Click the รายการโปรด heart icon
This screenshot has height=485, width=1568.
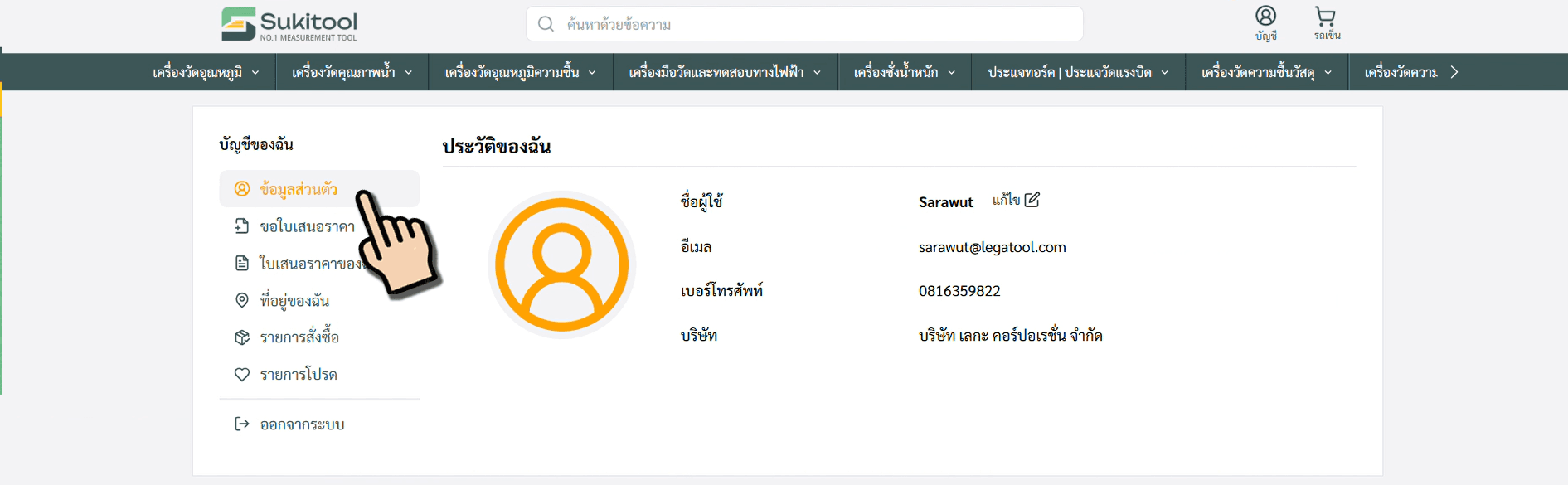[x=242, y=375]
